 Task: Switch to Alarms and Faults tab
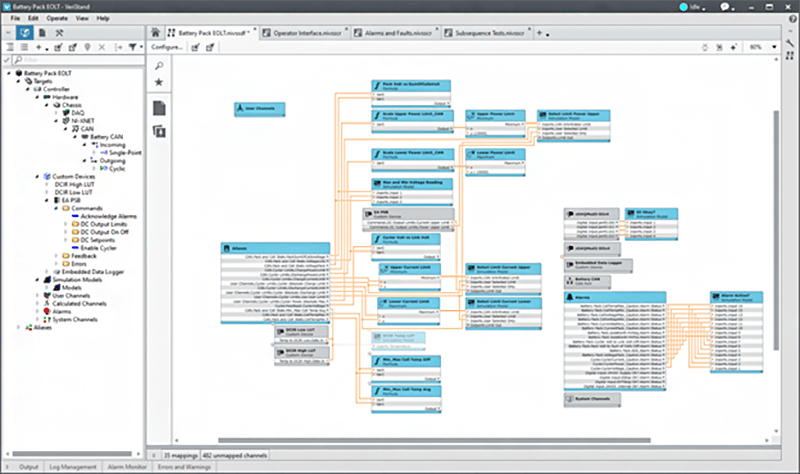(394, 33)
